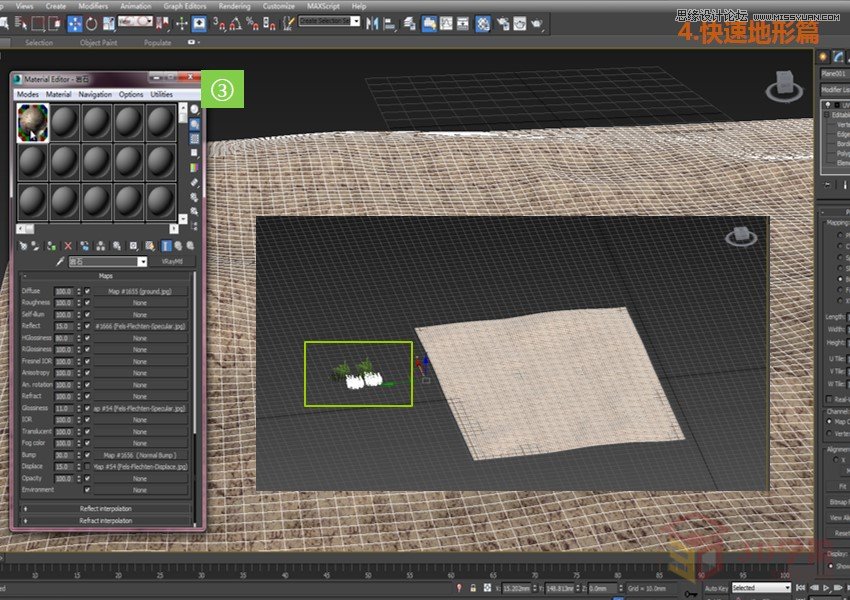The width and height of the screenshot is (850, 600).
Task: Click the Pick Material from Object eyedropper
Action: 58,261
